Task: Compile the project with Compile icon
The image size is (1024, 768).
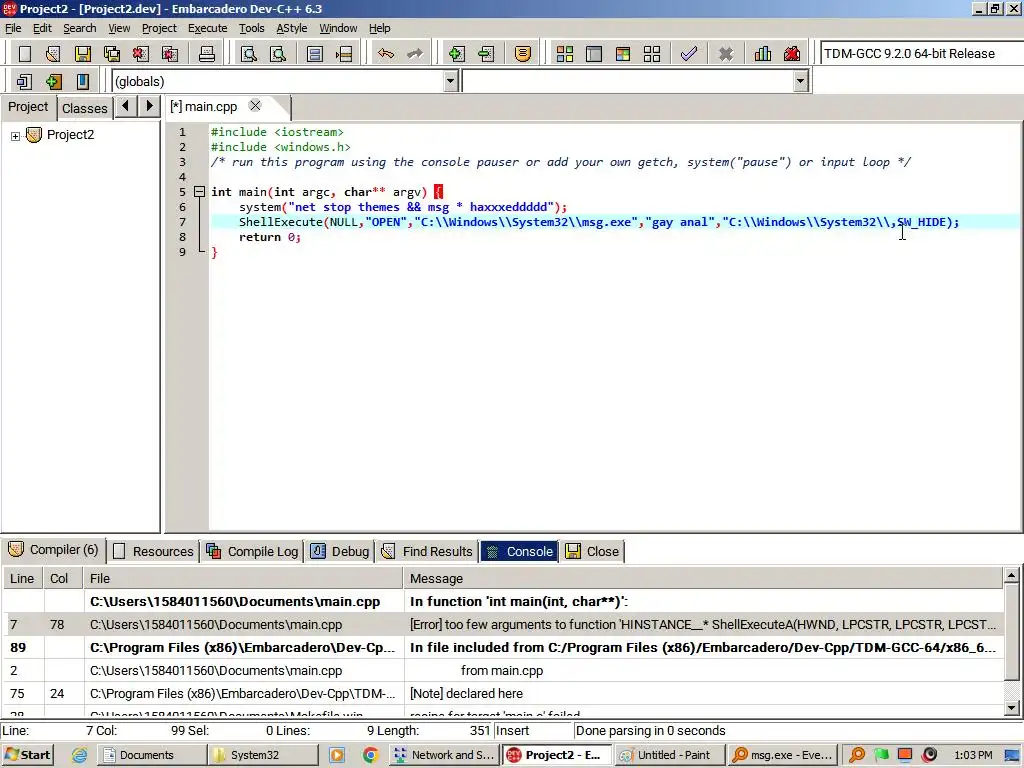Action: click(x=565, y=54)
